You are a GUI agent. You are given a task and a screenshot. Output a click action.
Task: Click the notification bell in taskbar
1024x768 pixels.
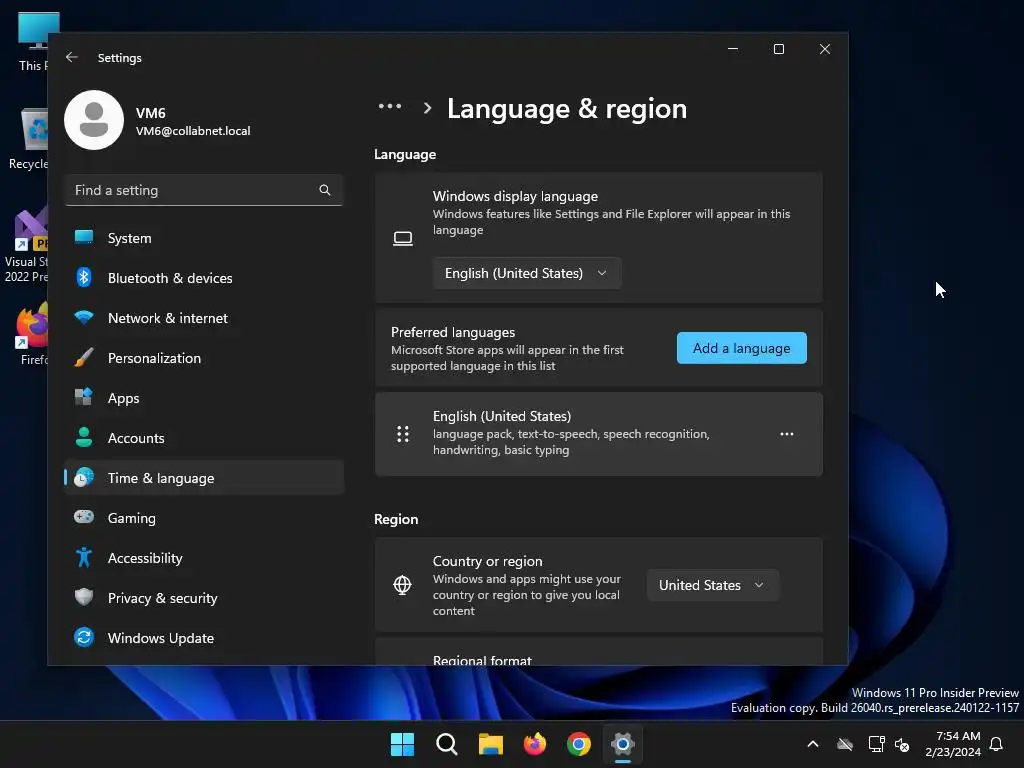[997, 744]
